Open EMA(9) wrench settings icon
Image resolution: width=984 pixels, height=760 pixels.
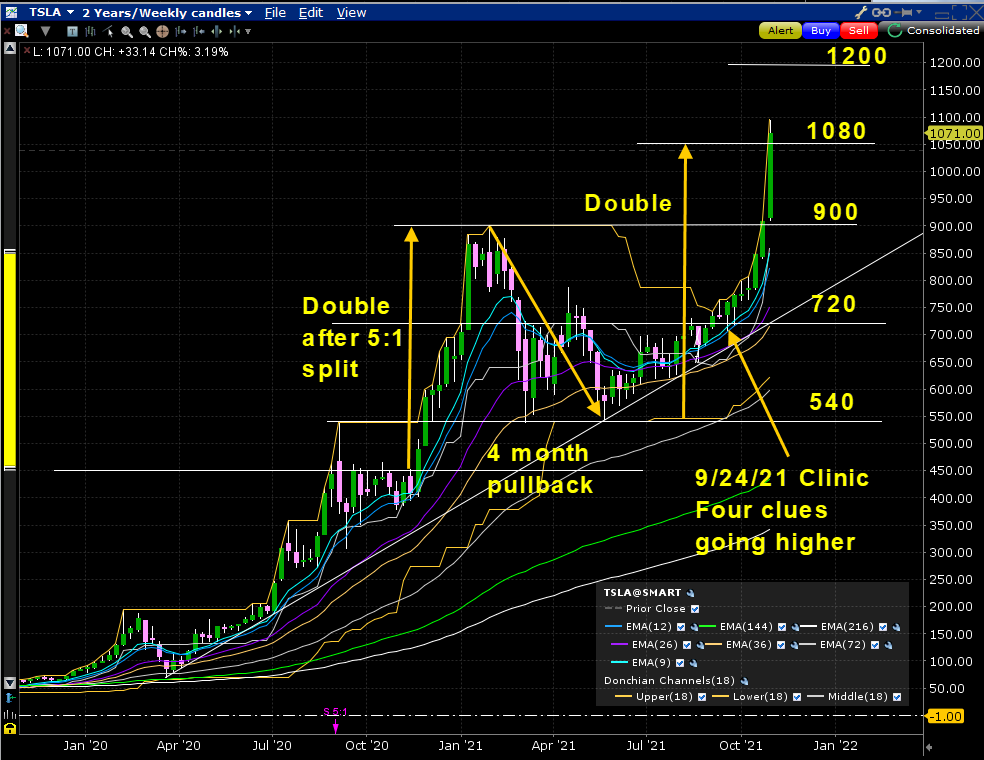coord(693,663)
